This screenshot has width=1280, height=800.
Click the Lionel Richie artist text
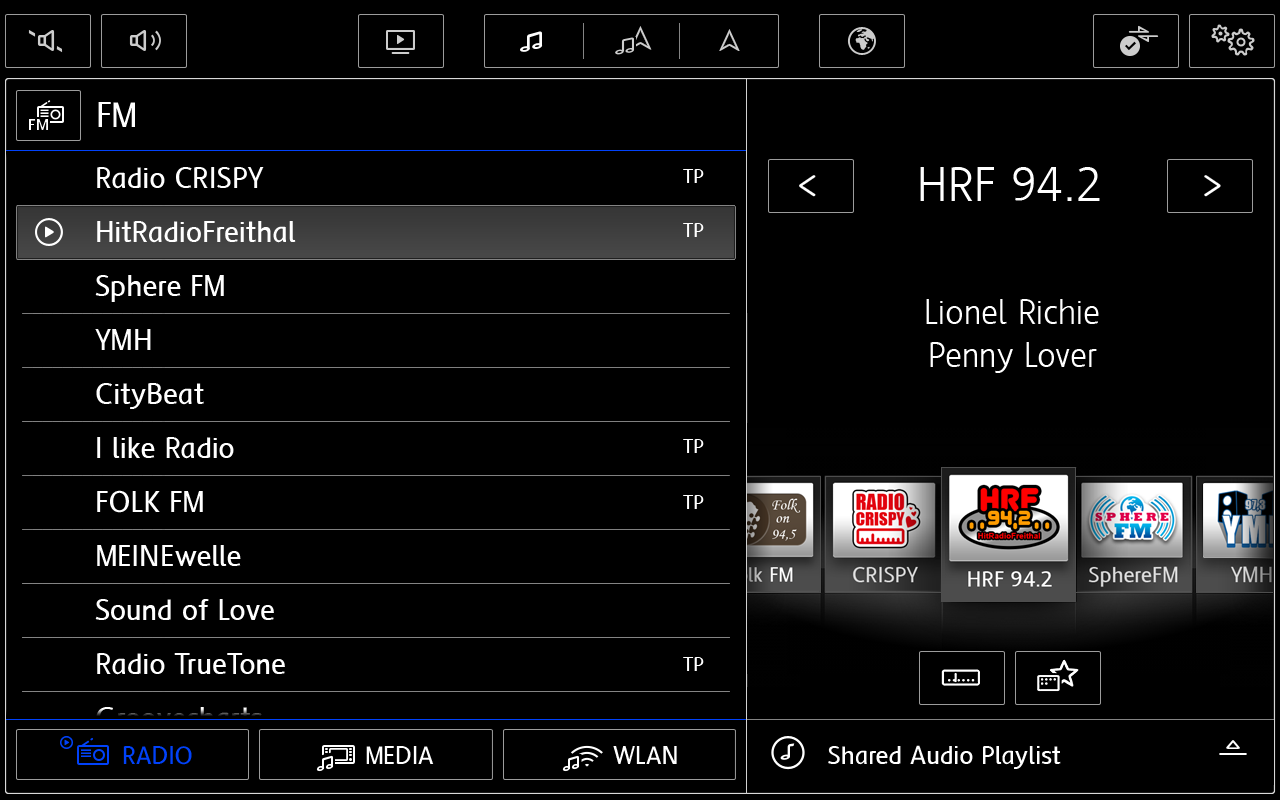(x=1012, y=313)
